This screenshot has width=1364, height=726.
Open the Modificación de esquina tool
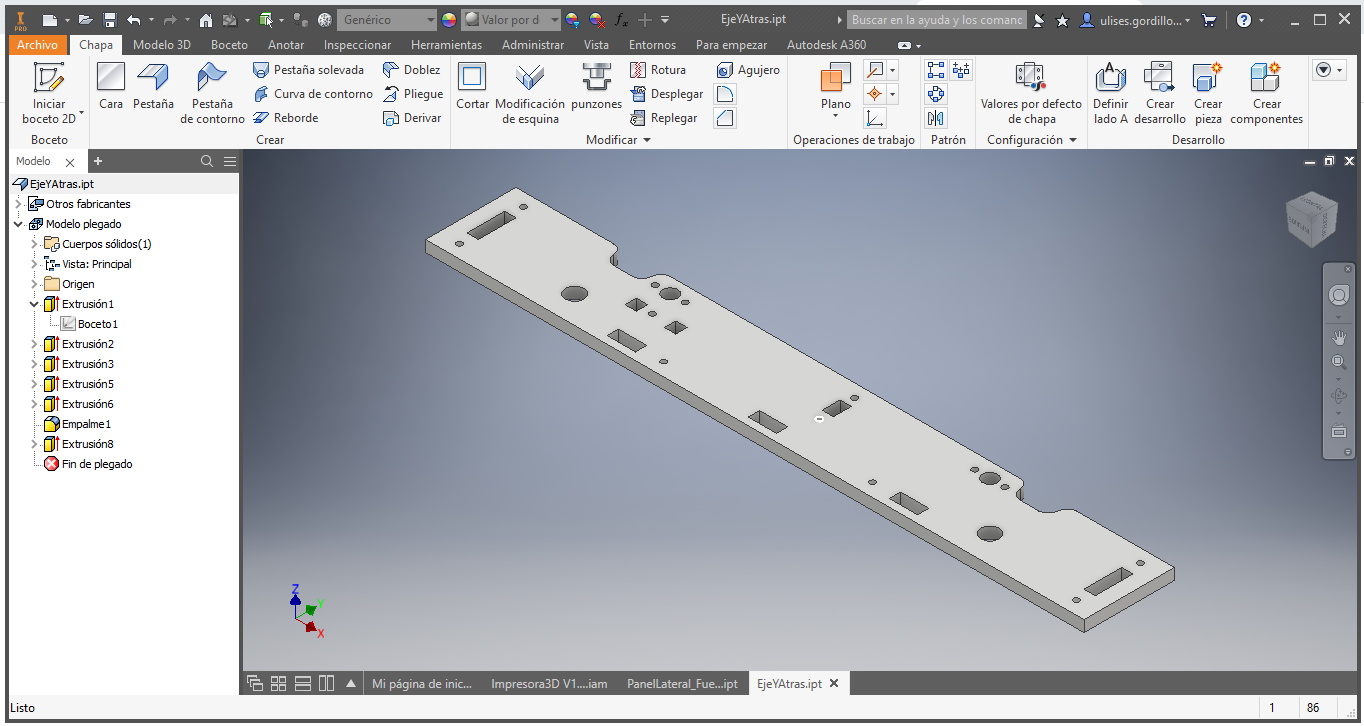click(530, 94)
